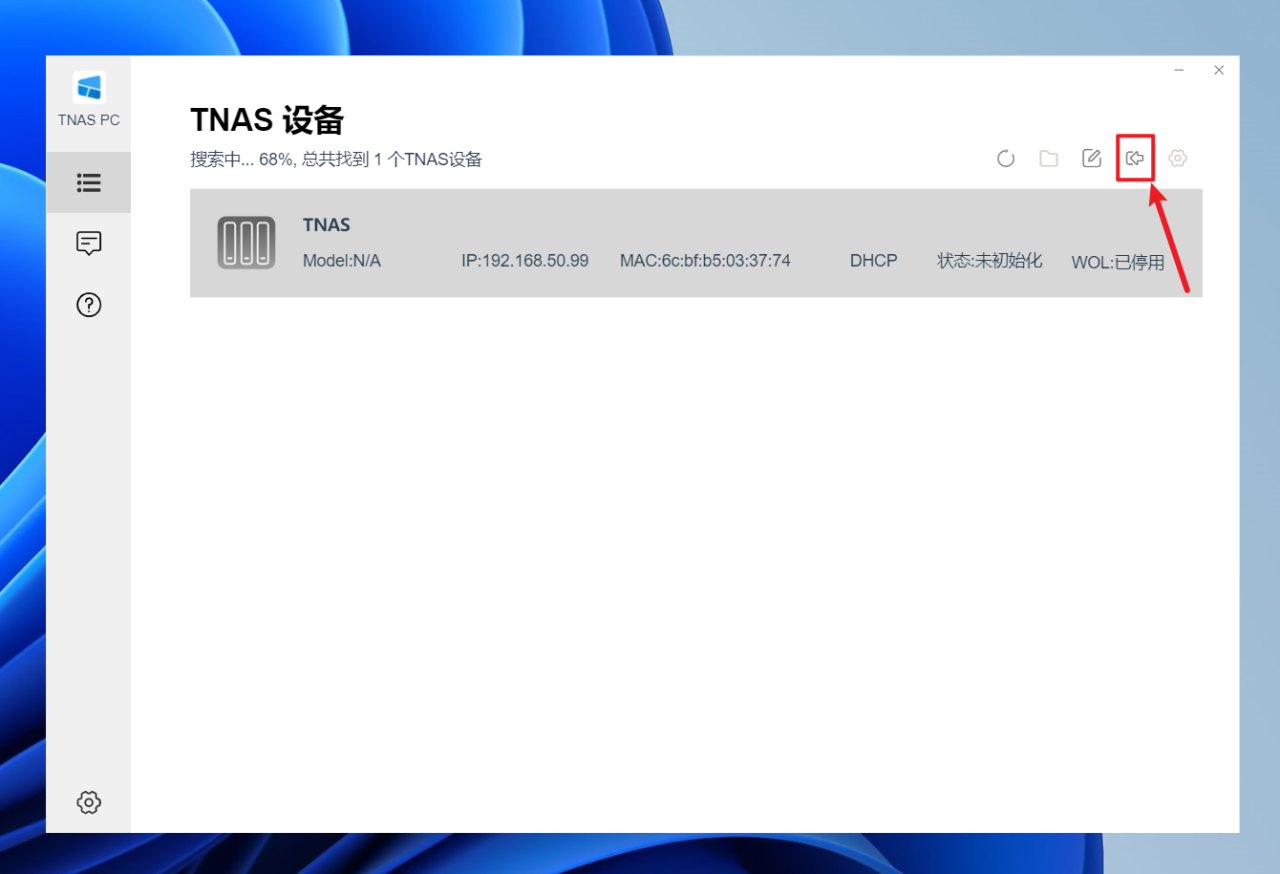Click the folder icon in the toolbar

pos(1049,158)
